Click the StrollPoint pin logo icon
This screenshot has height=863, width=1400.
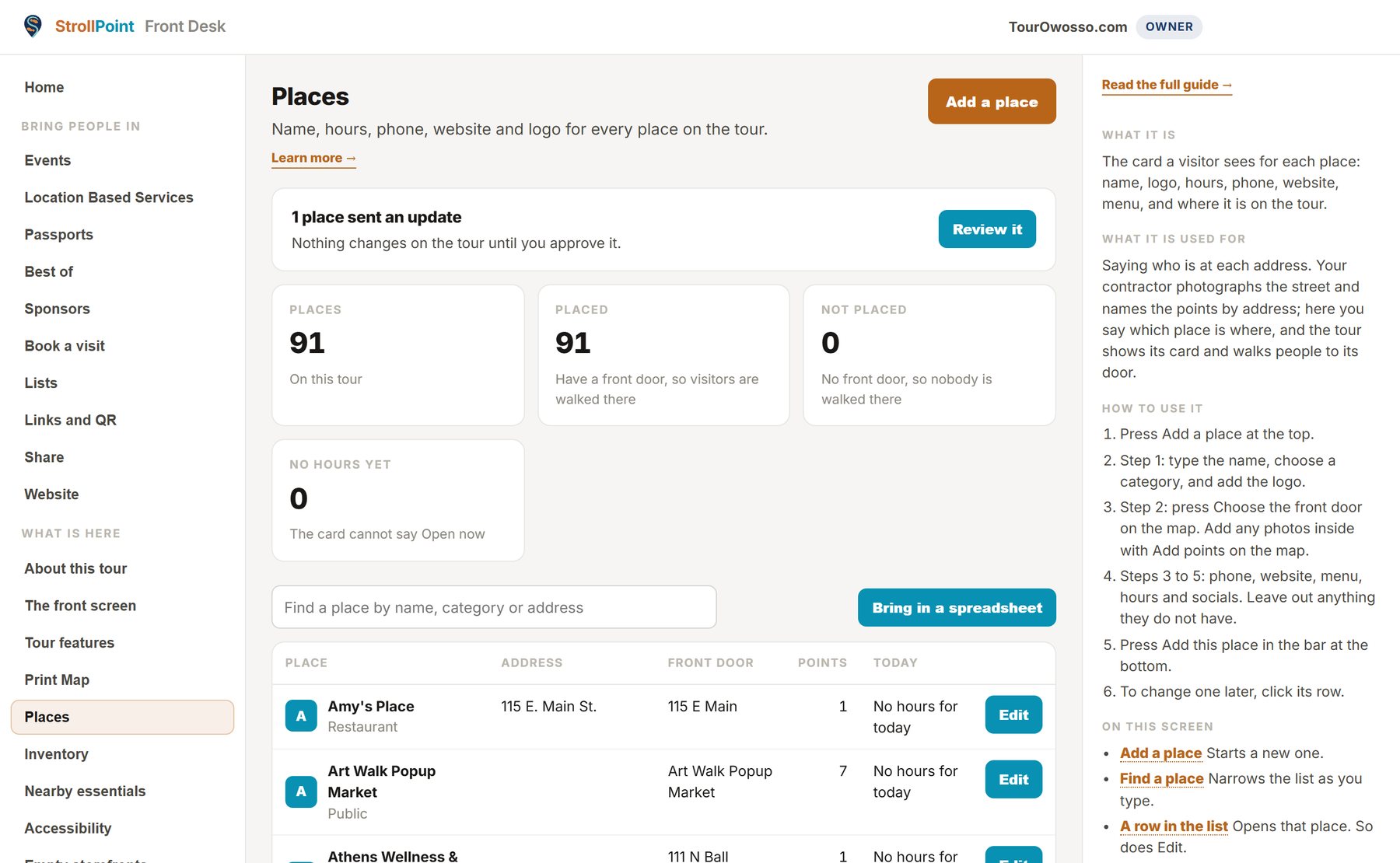33,26
